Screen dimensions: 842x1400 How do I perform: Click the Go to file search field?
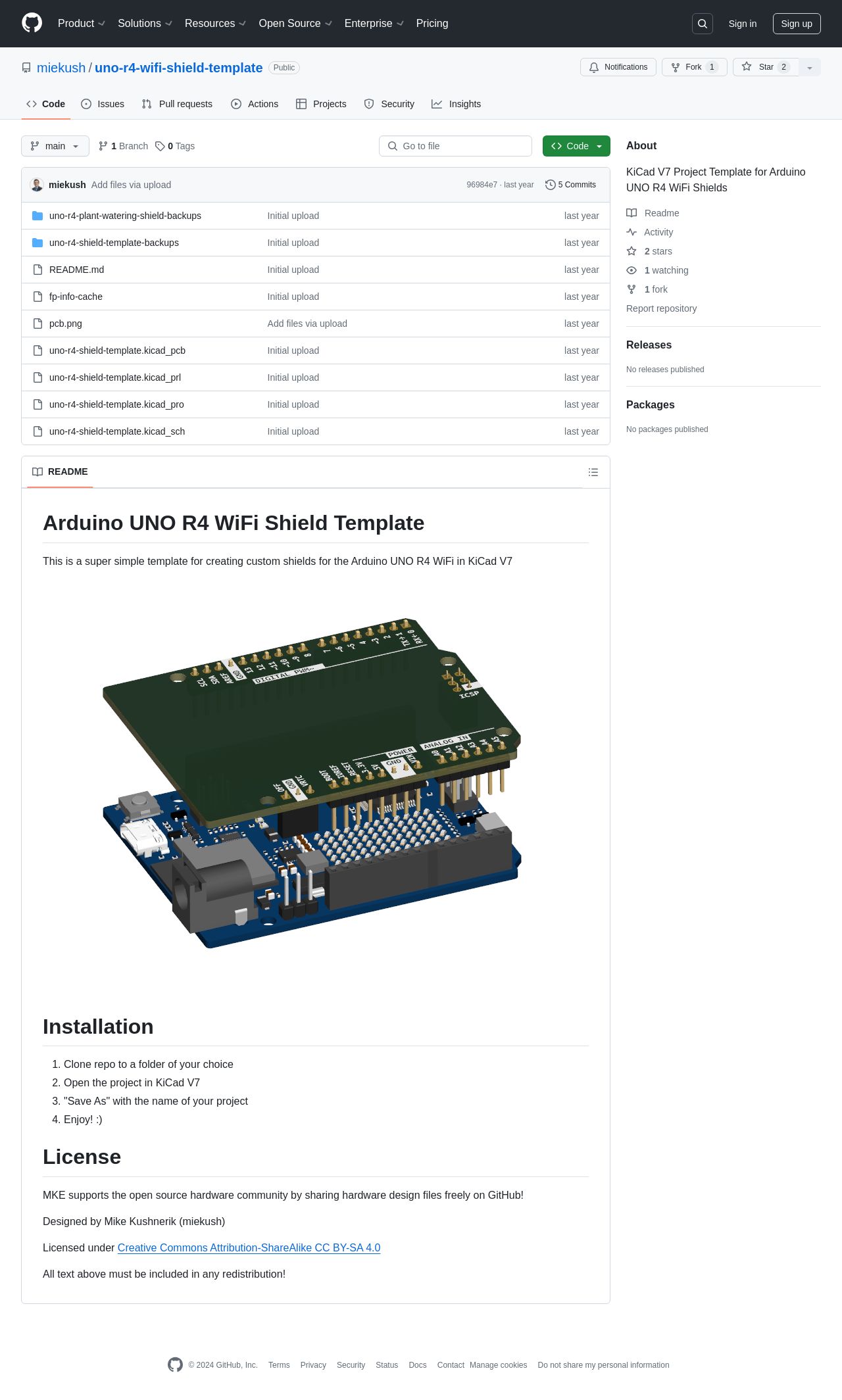coord(455,146)
